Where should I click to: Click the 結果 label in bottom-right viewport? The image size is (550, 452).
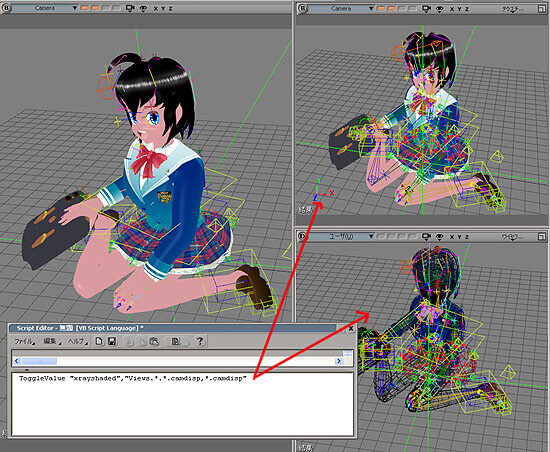(x=305, y=448)
